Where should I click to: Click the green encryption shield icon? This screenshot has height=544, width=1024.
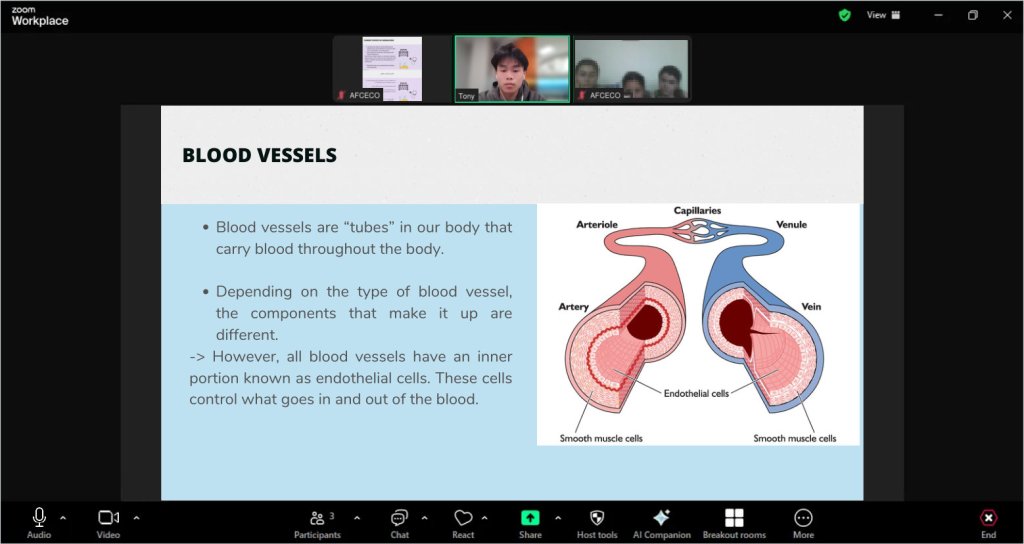click(x=844, y=15)
